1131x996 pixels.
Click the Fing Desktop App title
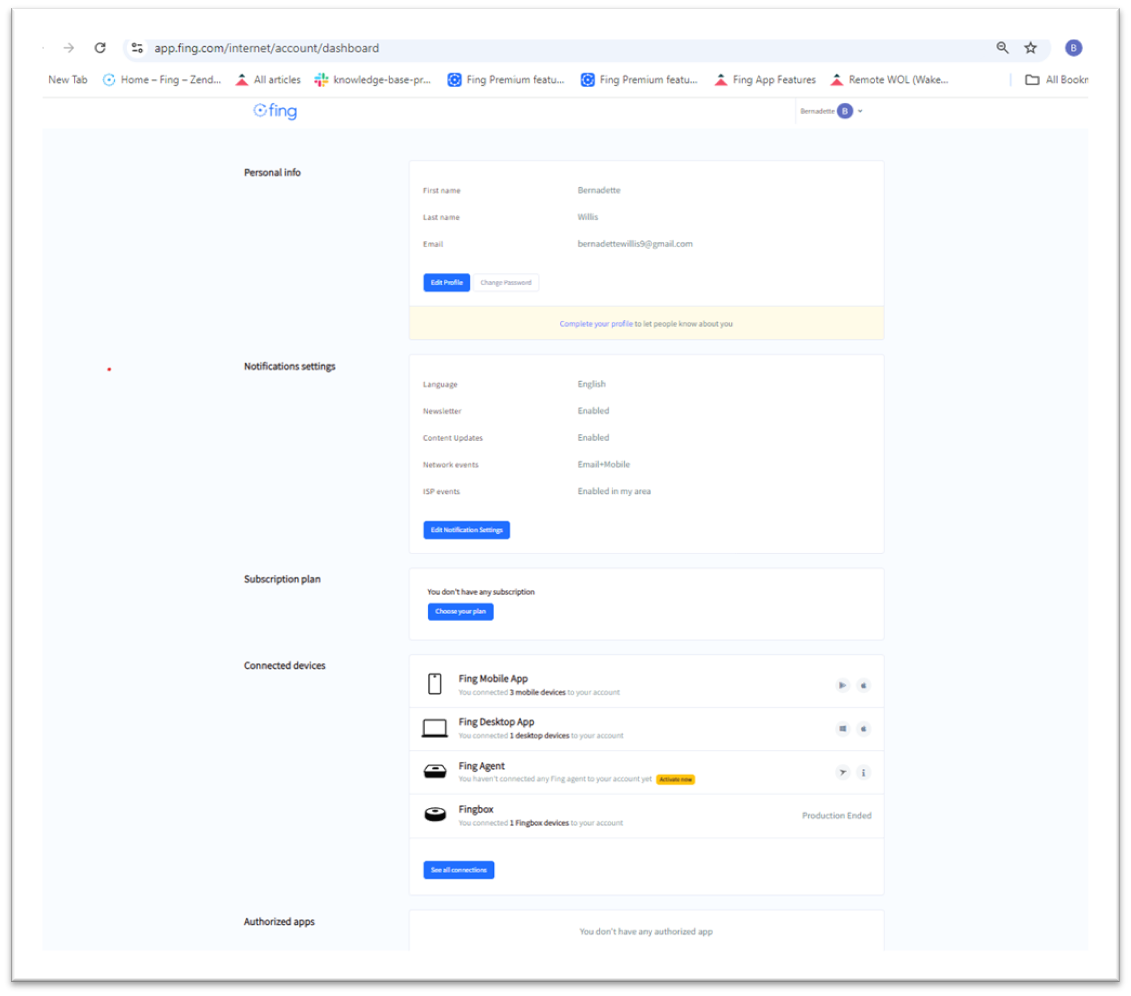496,722
